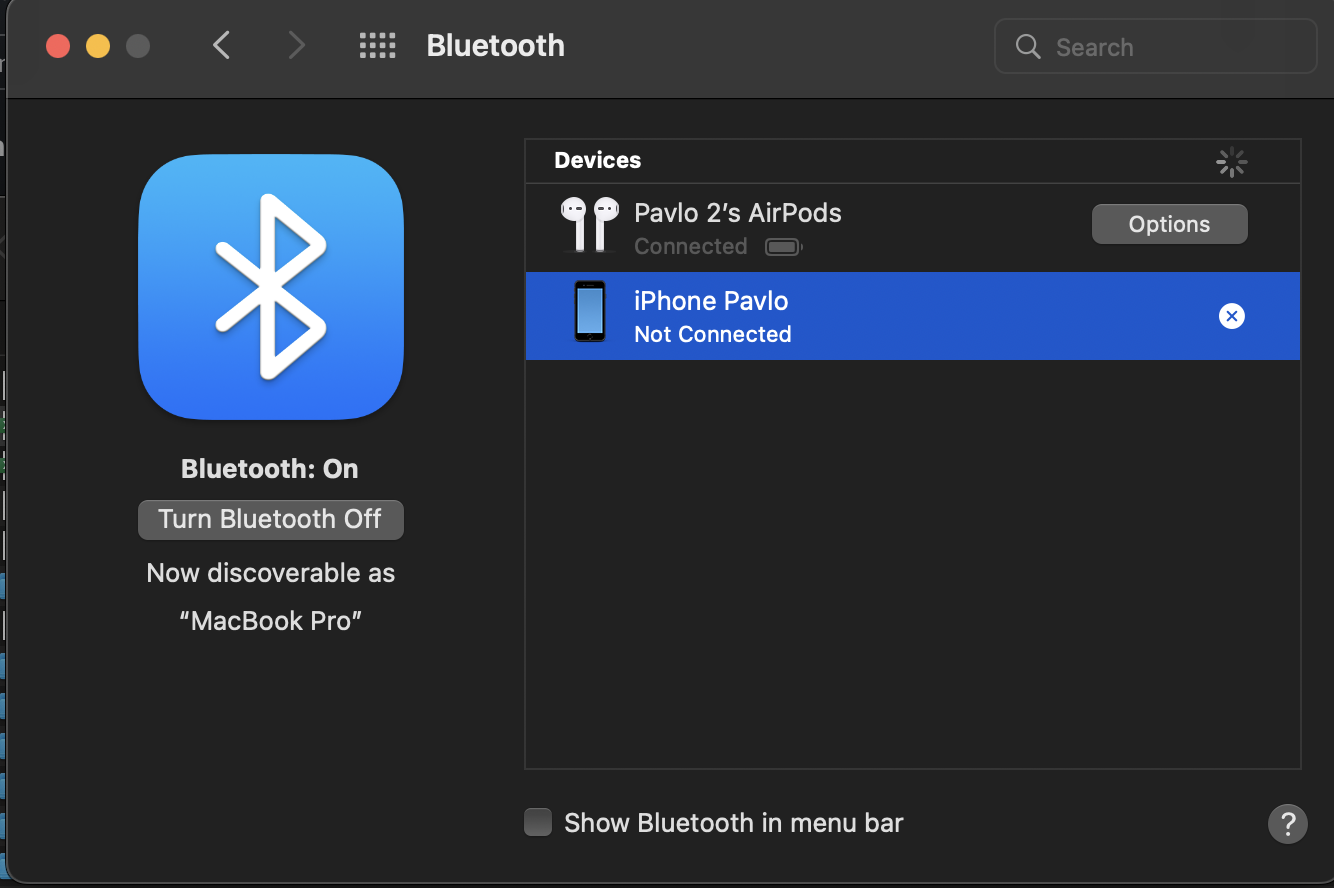Enable Show Bluetooth in menu bar

(539, 823)
